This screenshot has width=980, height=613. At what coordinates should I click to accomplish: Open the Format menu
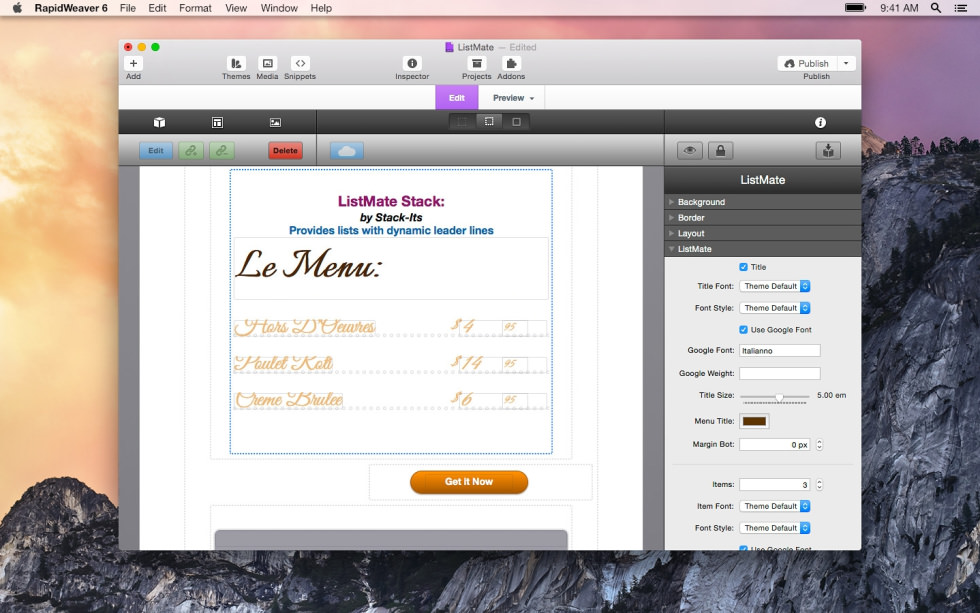pyautogui.click(x=195, y=8)
